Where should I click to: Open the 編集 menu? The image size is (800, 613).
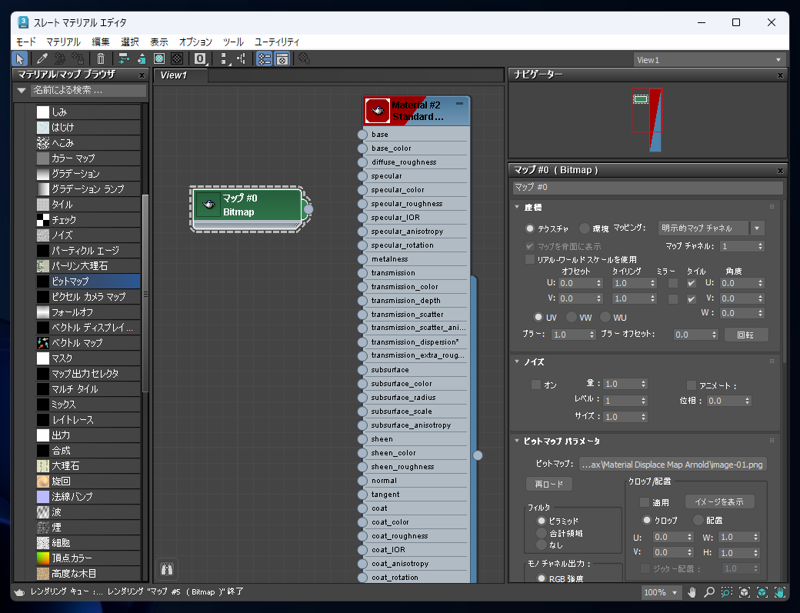pos(101,42)
